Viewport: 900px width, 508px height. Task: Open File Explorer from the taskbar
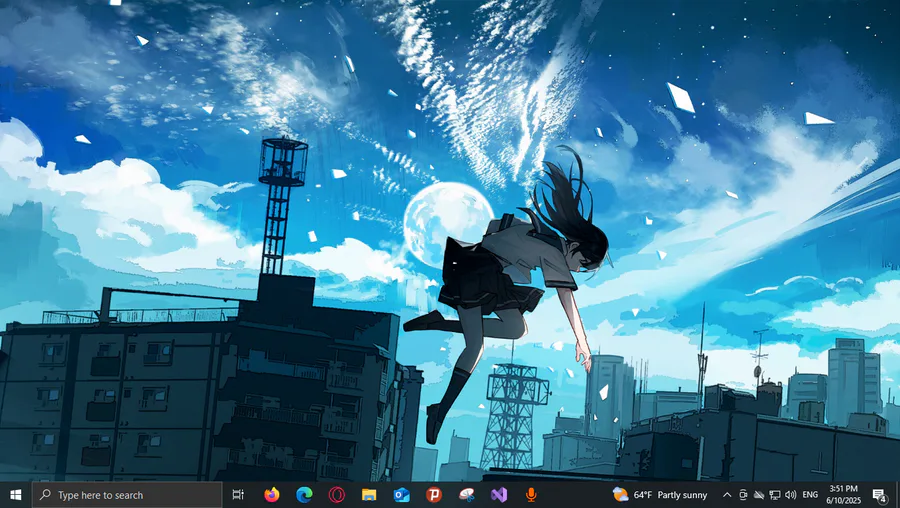click(368, 495)
